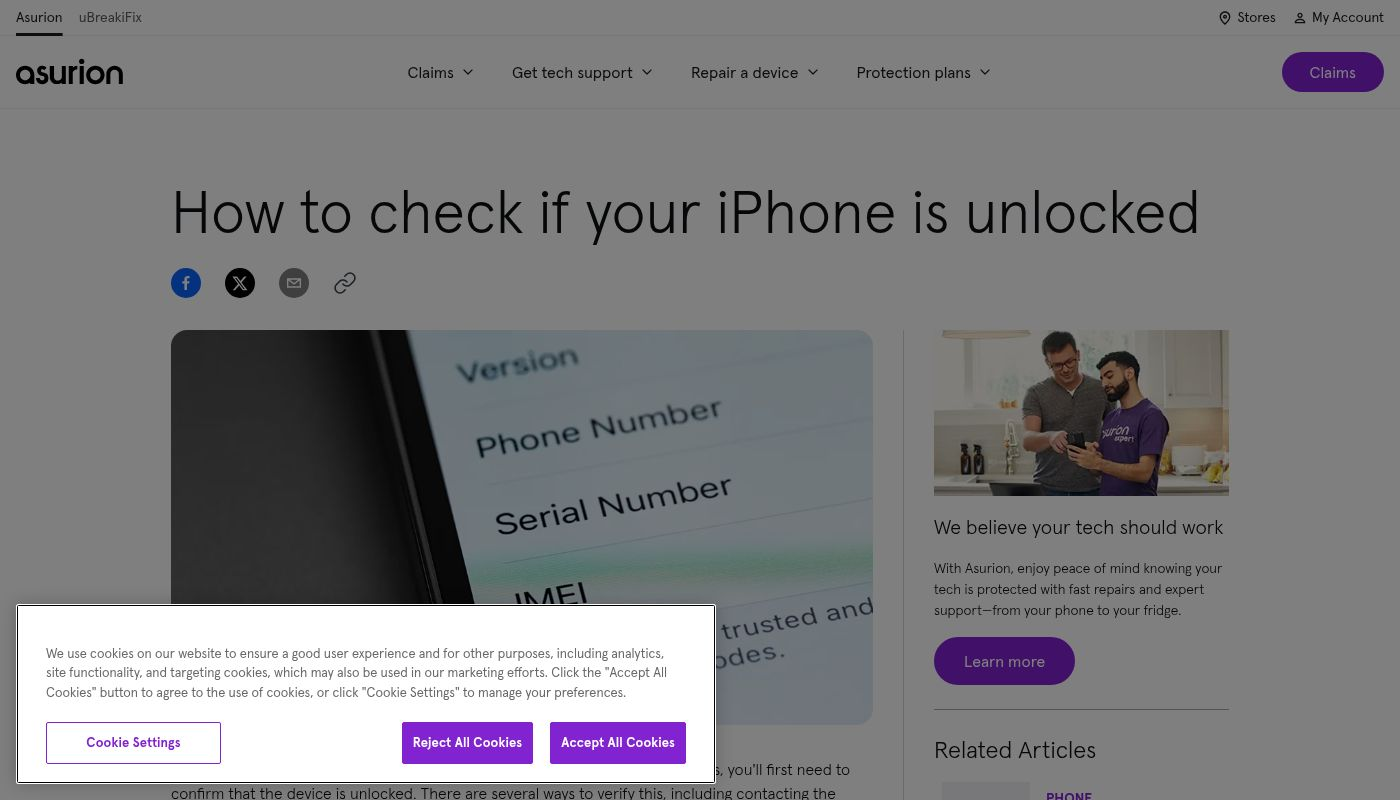Open the Get tech support dropdown
The height and width of the screenshot is (800, 1400).
click(x=582, y=73)
